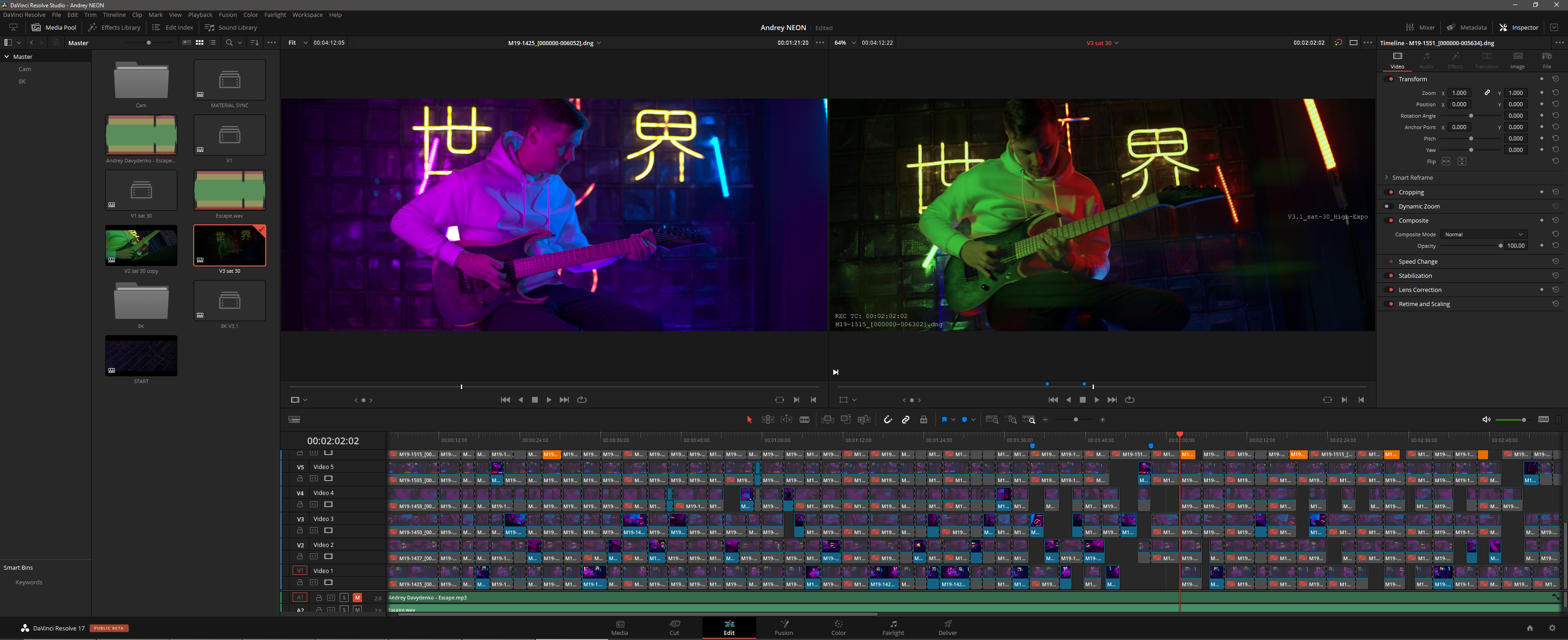
Task: Toggle linked selection chain icon
Action: [x=906, y=420]
